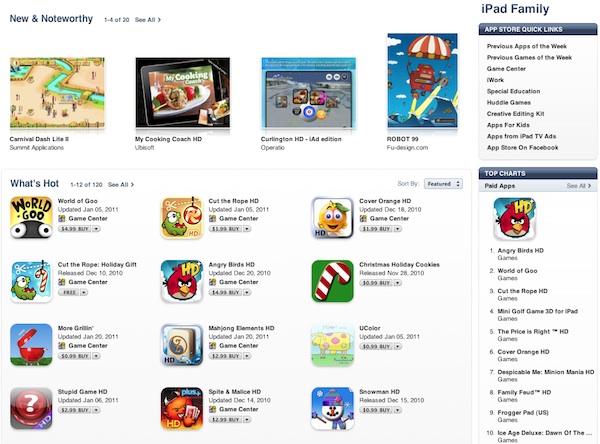Expand arrow next to World of Goo's $4.99 Buy
The height and width of the screenshot is (444, 600).
(96, 229)
